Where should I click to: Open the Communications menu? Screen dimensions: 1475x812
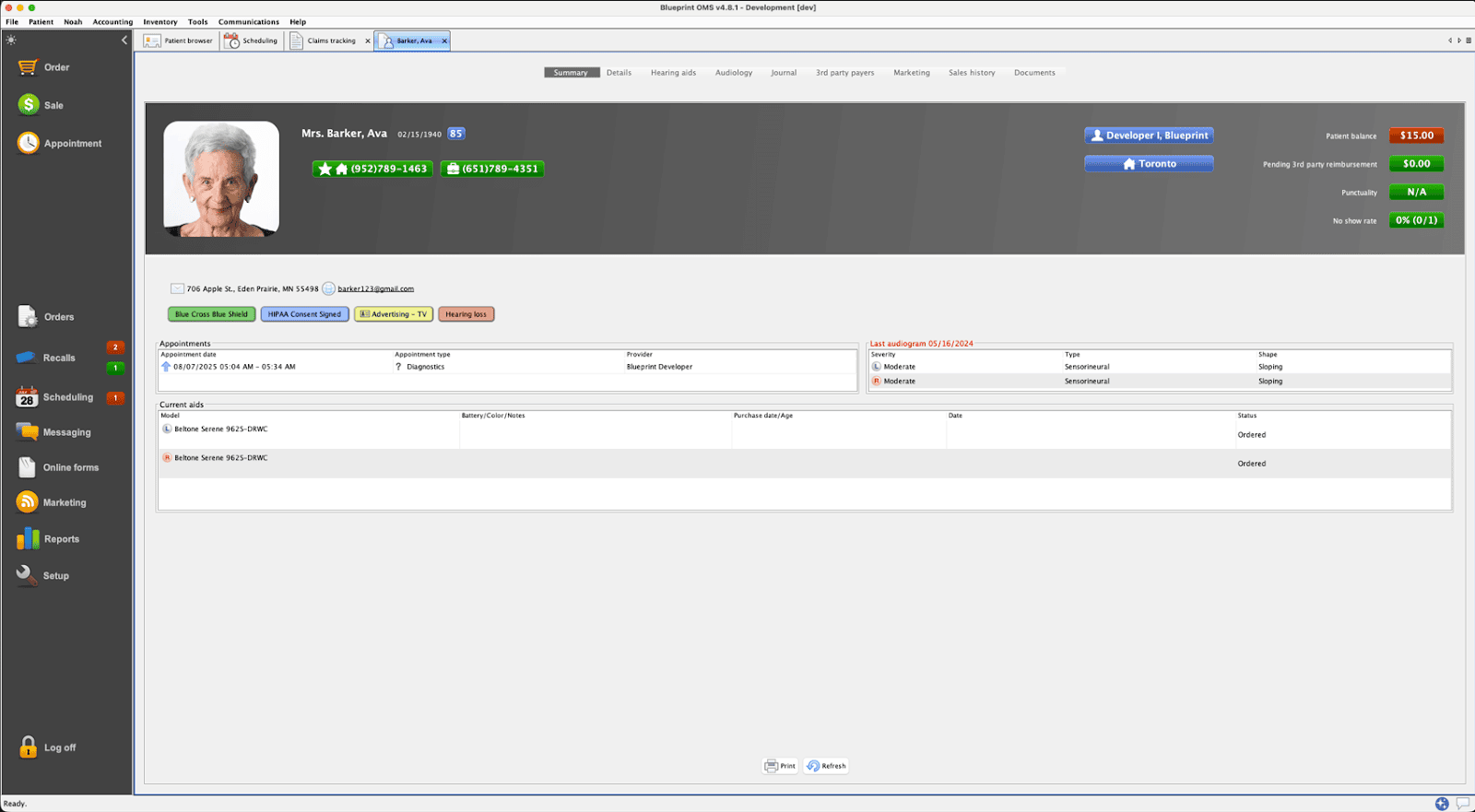(248, 22)
